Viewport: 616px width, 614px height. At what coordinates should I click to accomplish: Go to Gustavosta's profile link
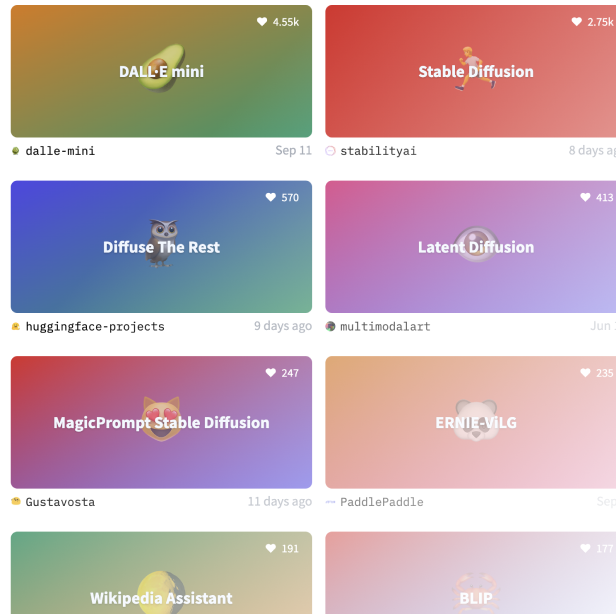click(x=60, y=502)
